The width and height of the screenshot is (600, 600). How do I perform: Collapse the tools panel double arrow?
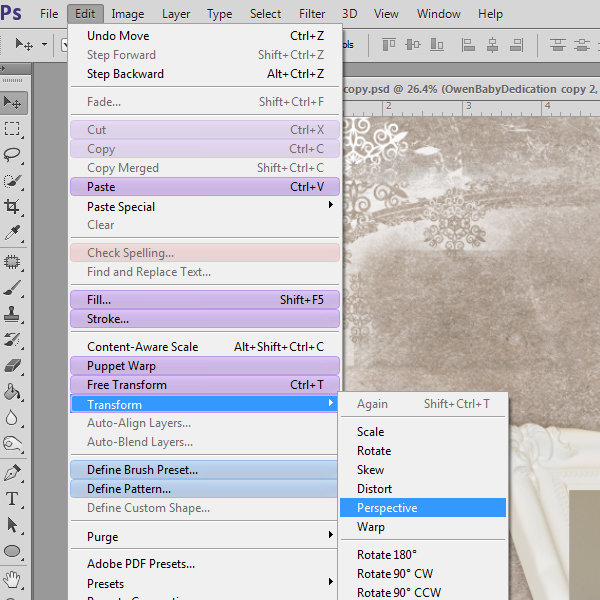(x=3, y=69)
